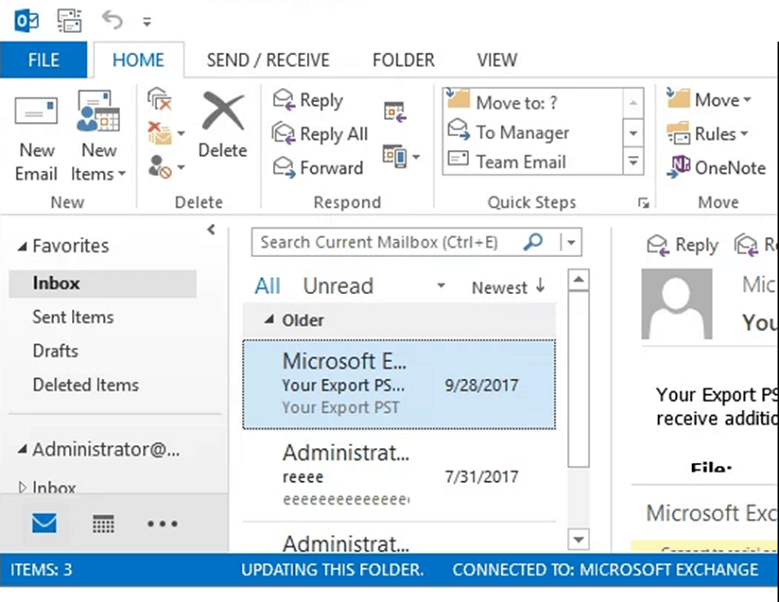Open Customize Quick Access Toolbar dropdown
This screenshot has height=602, width=779.
pos(147,22)
